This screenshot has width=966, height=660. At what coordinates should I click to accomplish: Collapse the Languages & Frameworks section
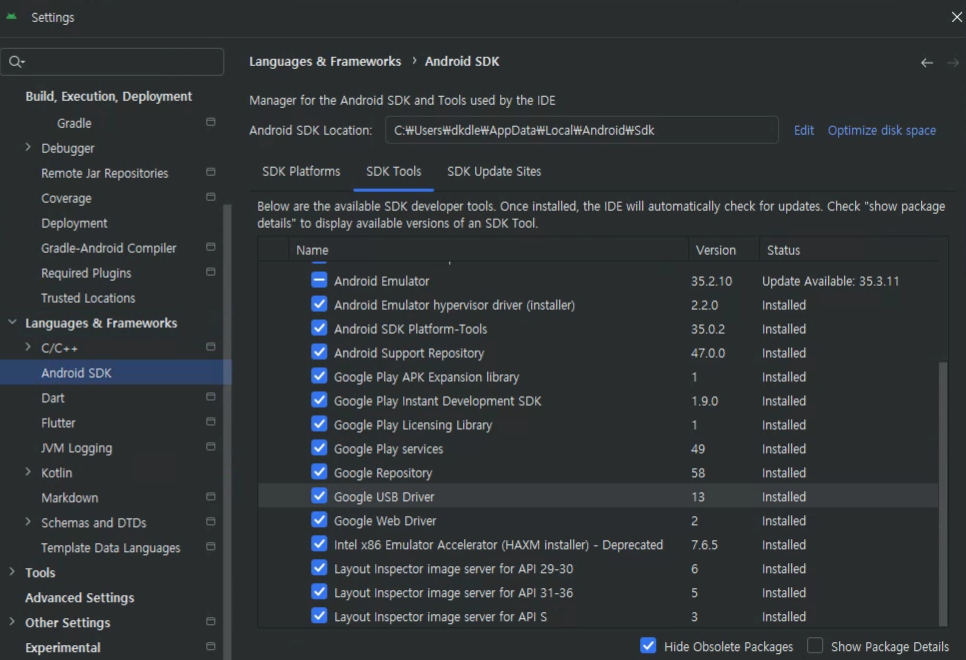[12, 322]
